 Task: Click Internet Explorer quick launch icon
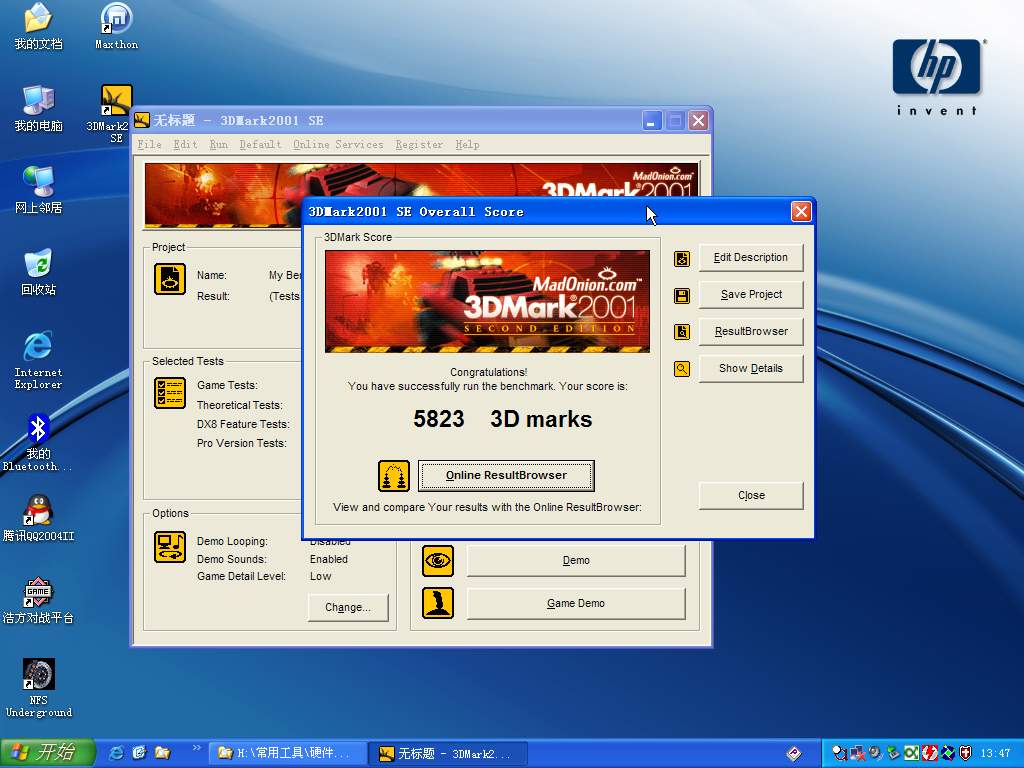point(117,753)
